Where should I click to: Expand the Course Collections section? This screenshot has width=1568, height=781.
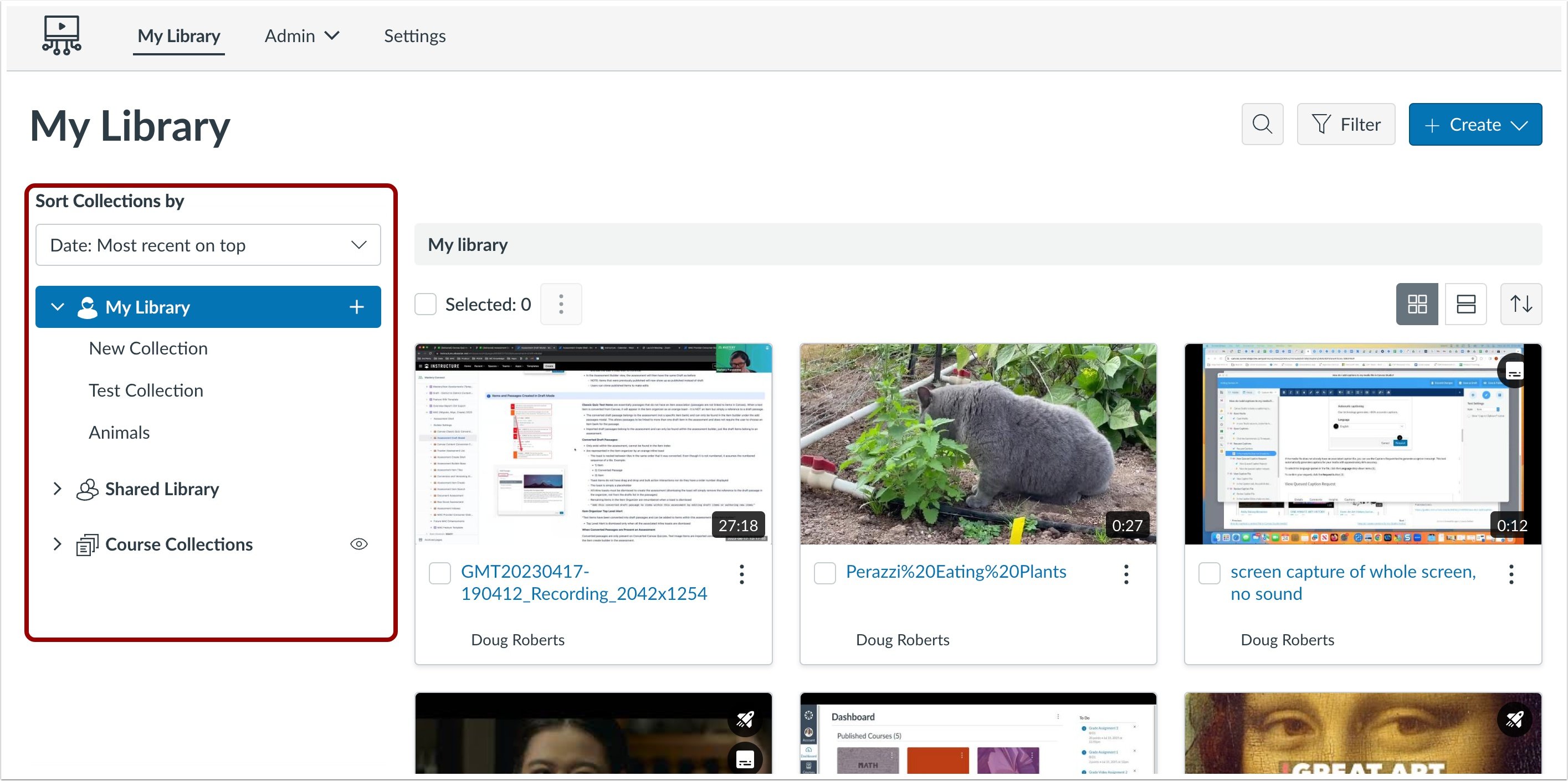[x=57, y=543]
